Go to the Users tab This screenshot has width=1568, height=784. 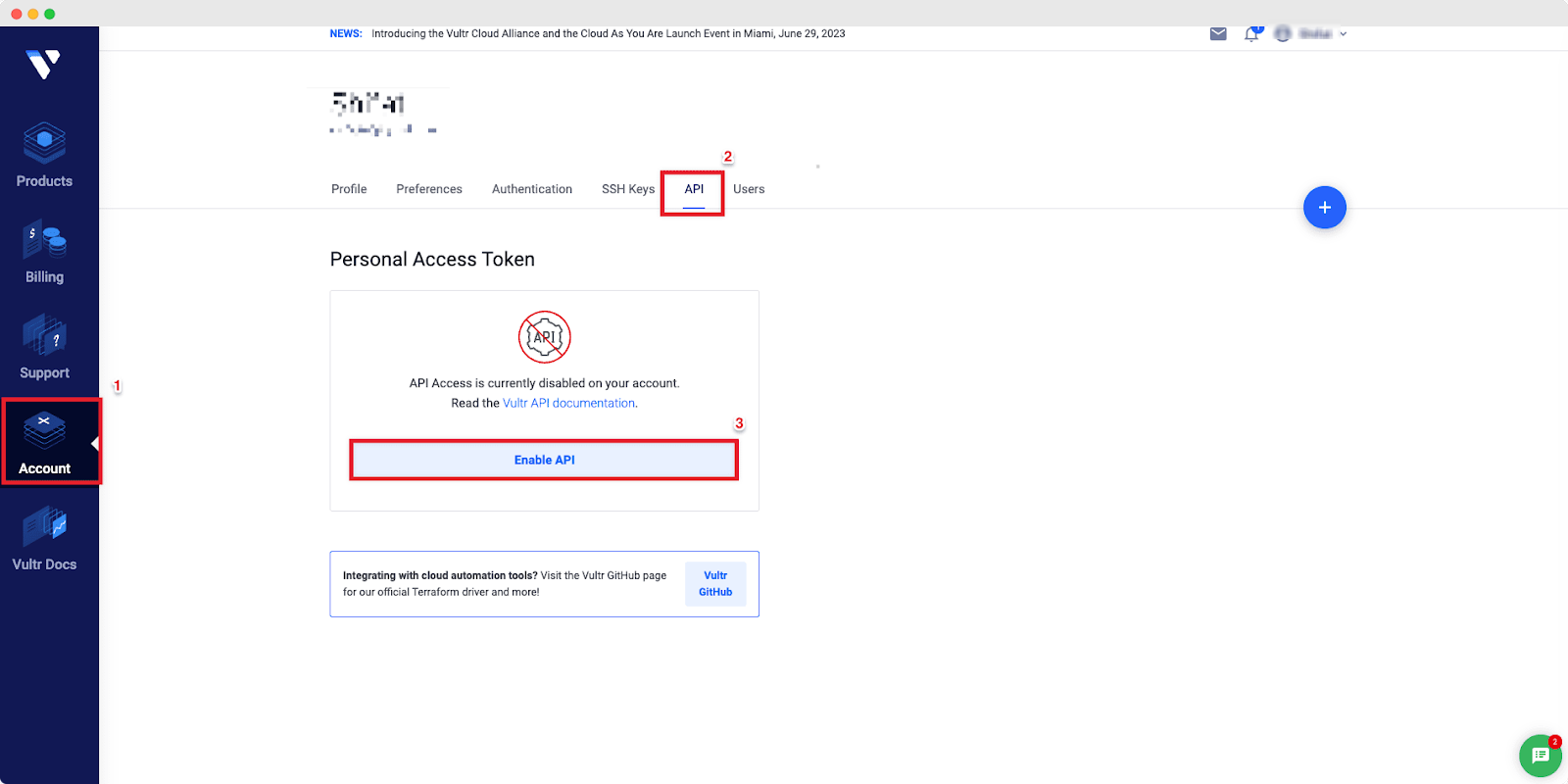coord(749,189)
